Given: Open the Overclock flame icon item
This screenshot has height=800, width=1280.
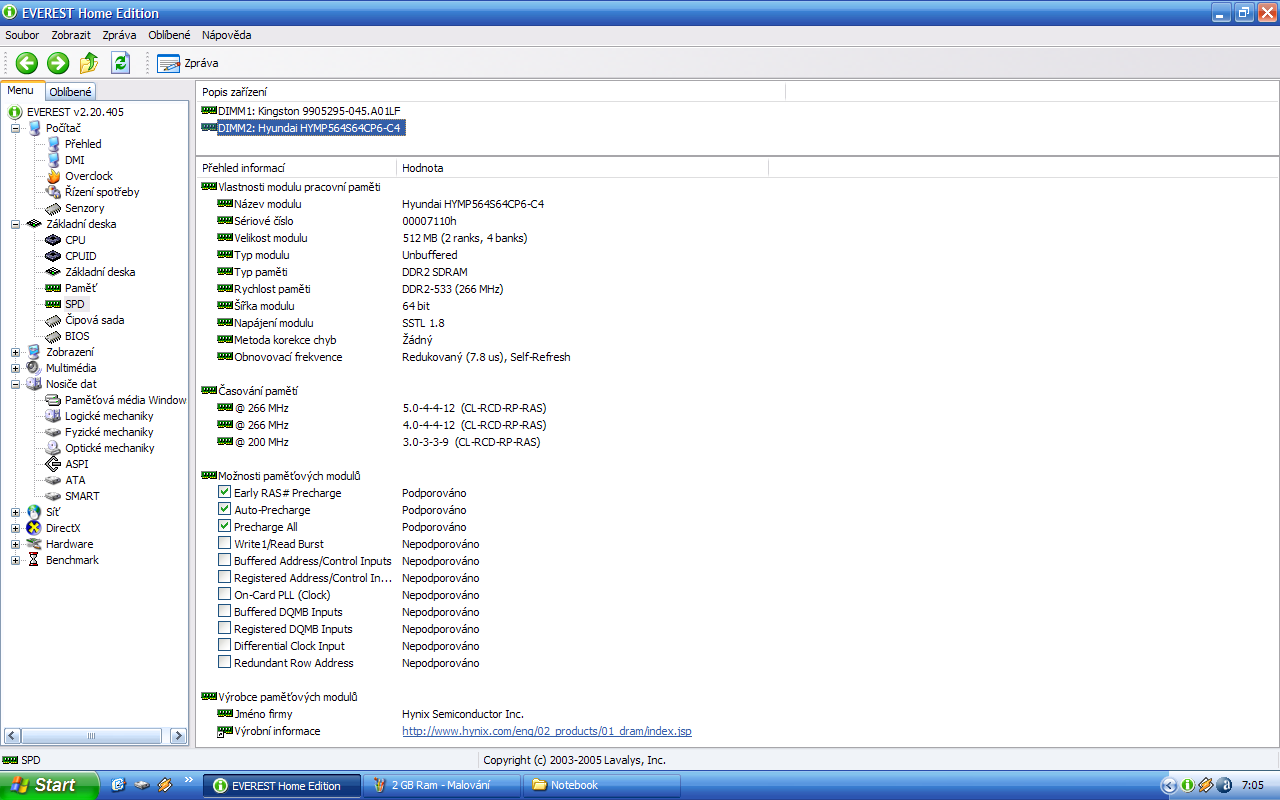Looking at the screenshot, I should pos(54,176).
